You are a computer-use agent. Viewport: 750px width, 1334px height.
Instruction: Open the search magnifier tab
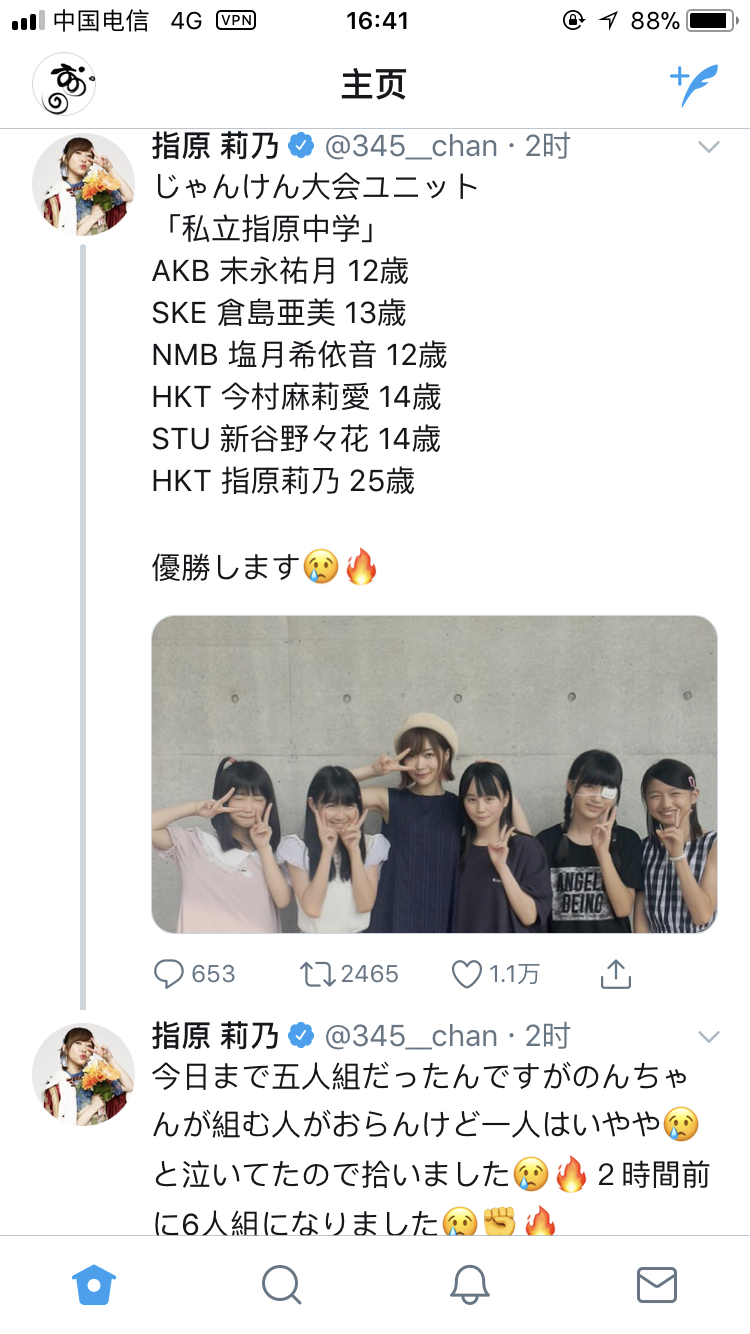[x=281, y=1284]
